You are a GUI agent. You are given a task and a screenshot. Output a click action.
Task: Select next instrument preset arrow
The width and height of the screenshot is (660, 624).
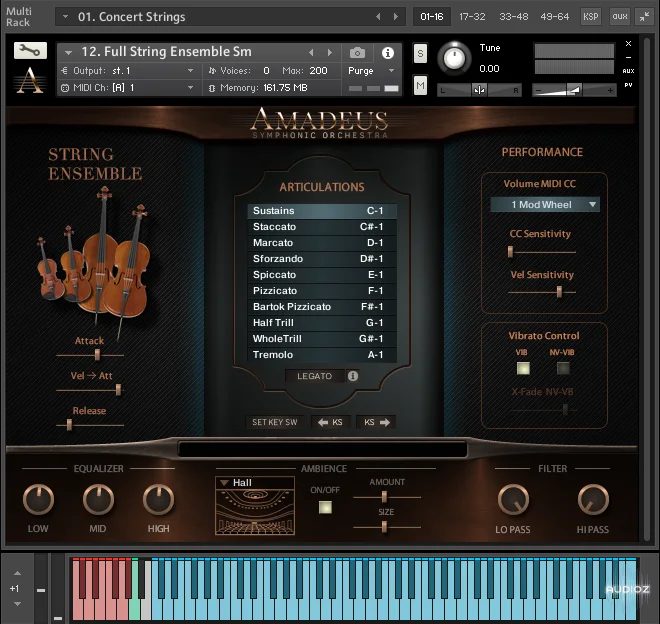point(330,53)
